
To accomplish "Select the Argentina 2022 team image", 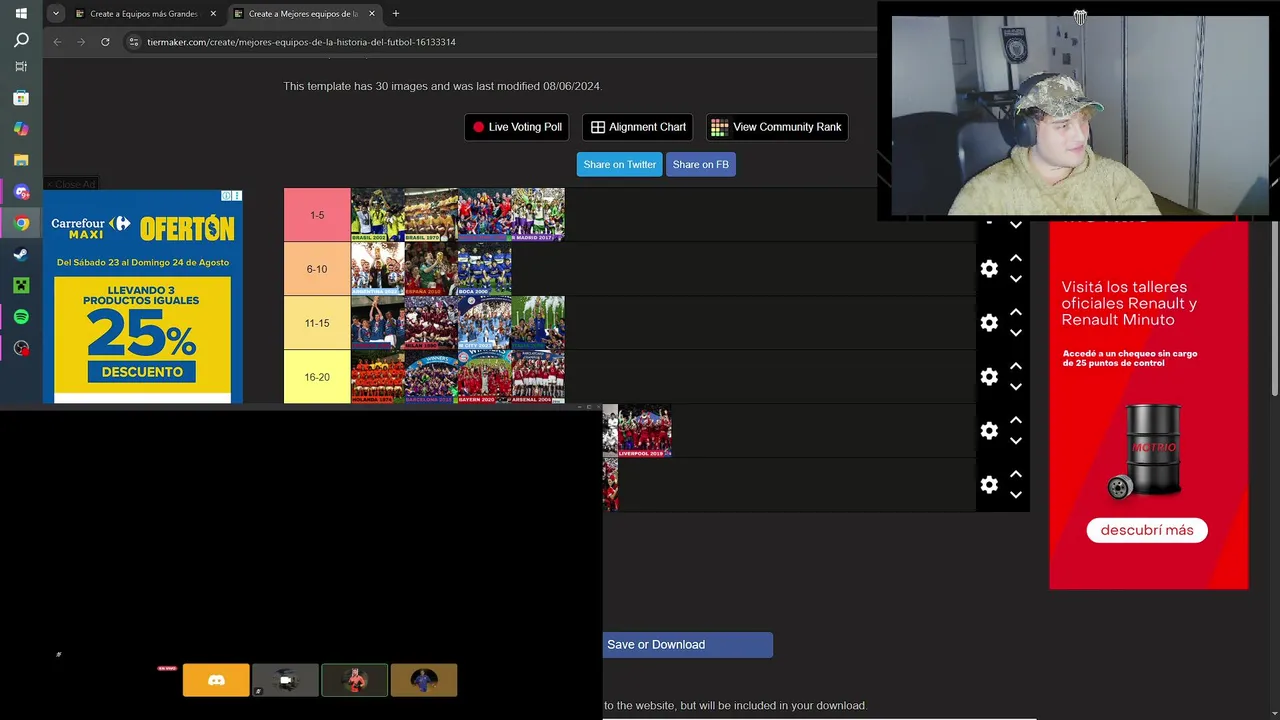I will (378, 269).
